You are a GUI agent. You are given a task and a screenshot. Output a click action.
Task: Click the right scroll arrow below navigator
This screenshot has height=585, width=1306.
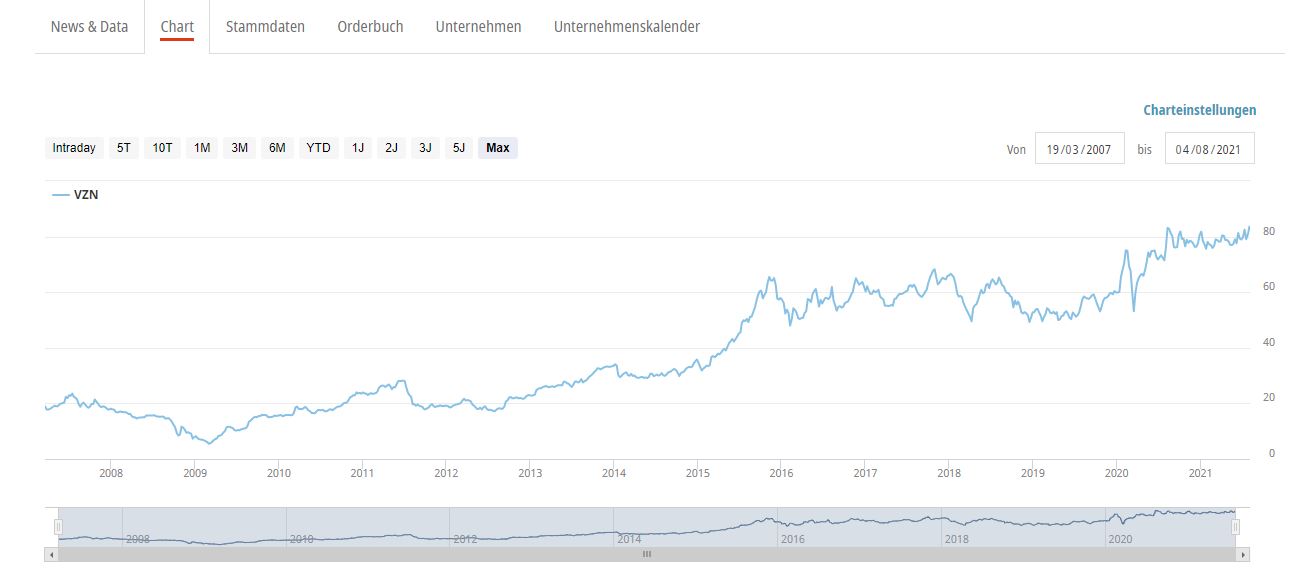[x=1243, y=554]
